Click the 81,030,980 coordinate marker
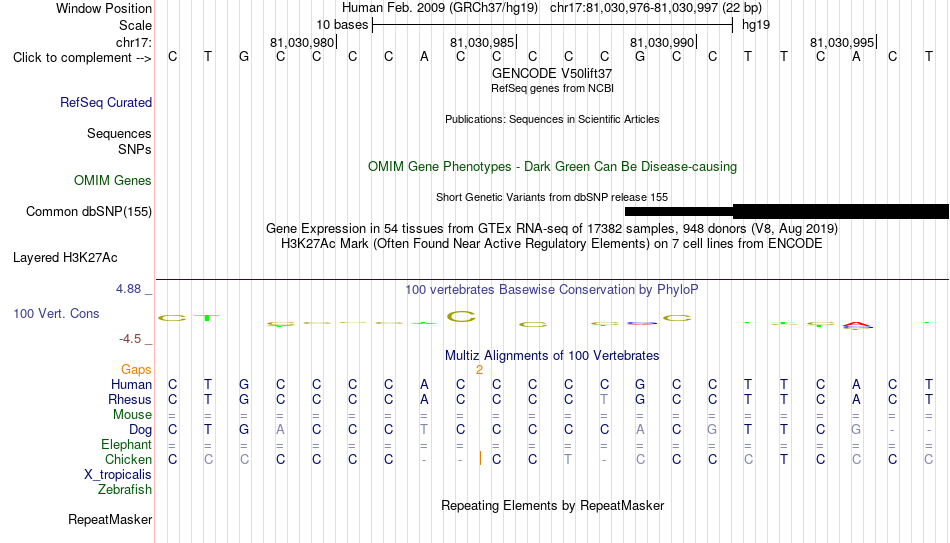This screenshot has width=950, height=543. 302,42
